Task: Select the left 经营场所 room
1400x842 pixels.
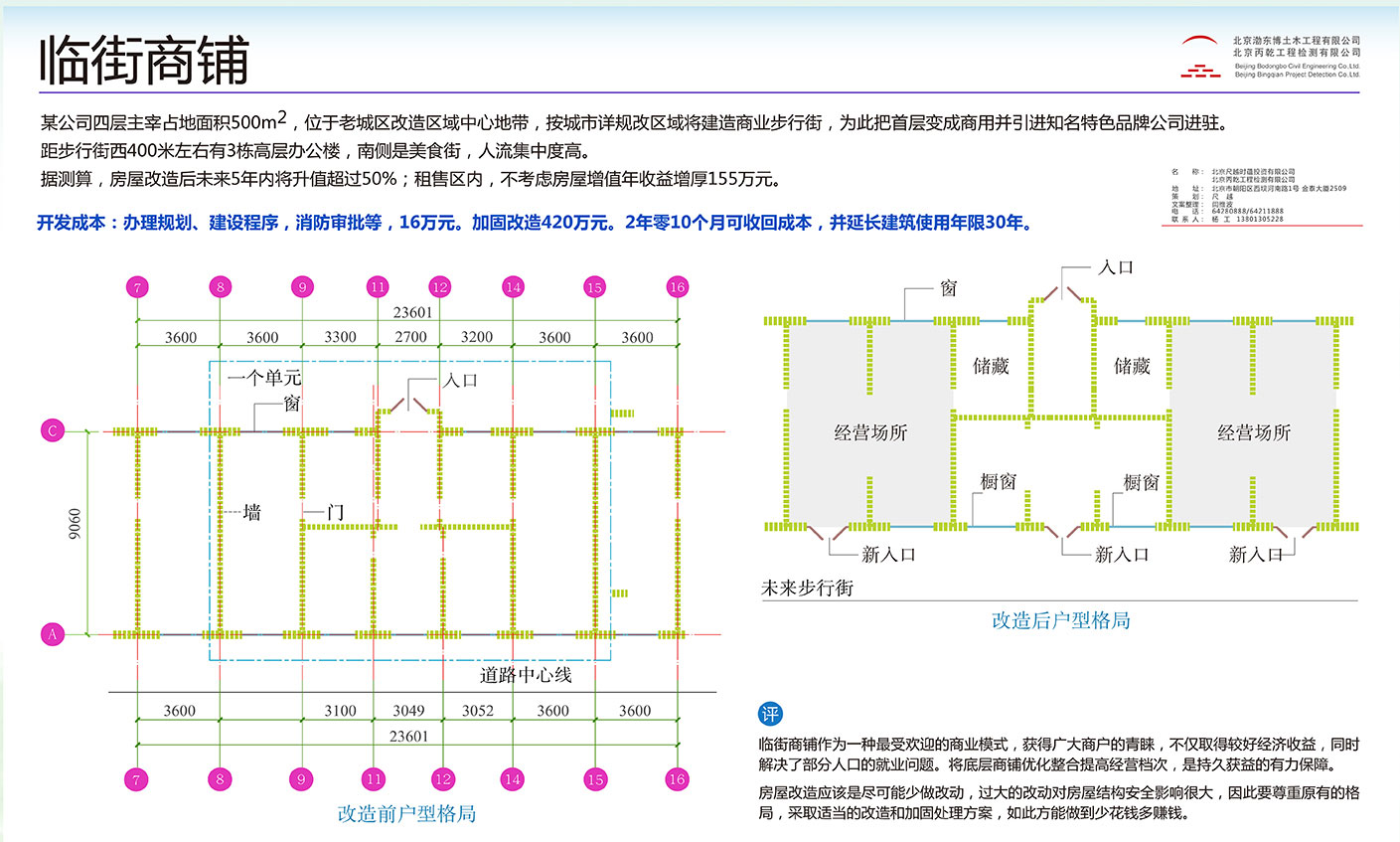Action: click(870, 432)
